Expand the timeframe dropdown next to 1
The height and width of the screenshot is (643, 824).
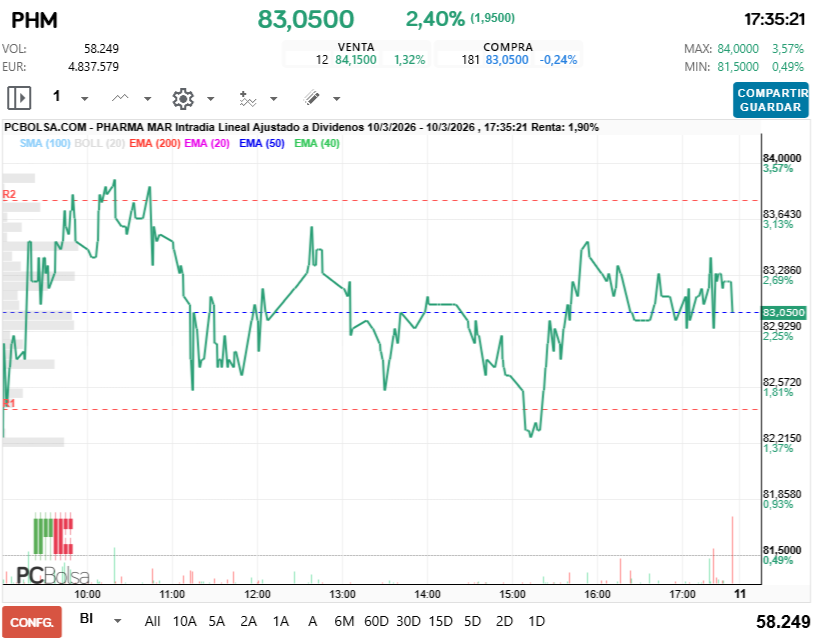click(84, 98)
